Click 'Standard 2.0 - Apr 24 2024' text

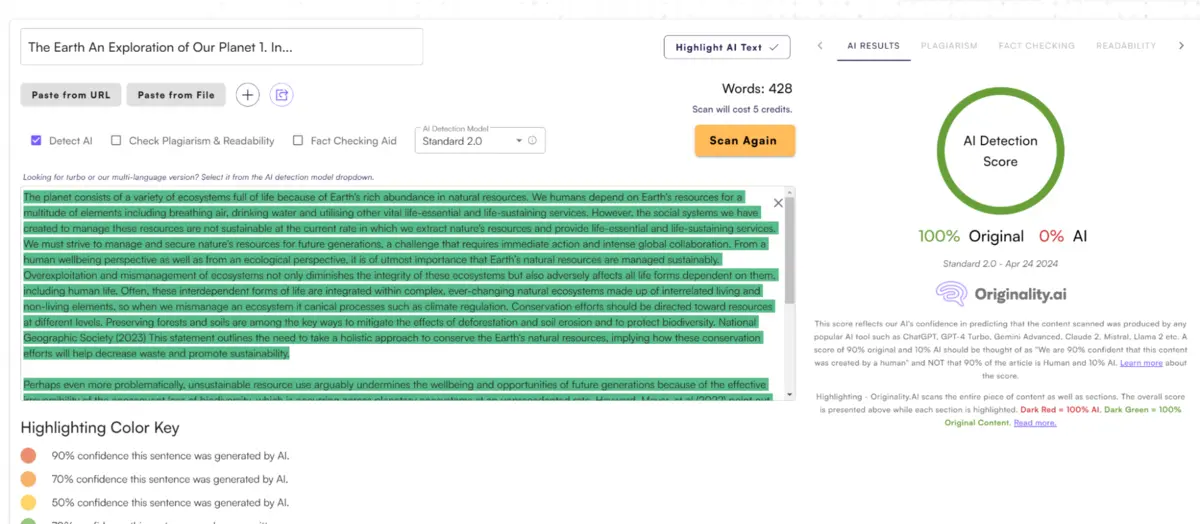pyautogui.click(x=1000, y=264)
